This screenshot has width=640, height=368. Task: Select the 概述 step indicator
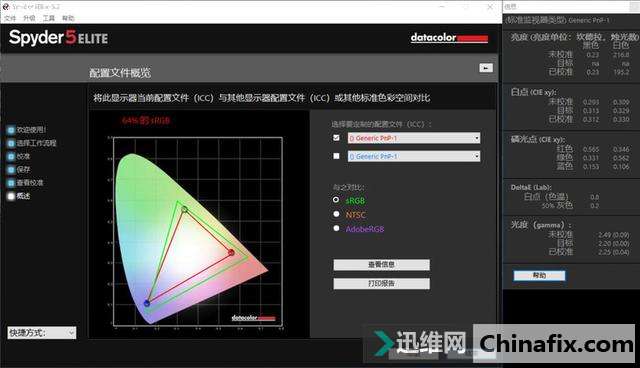[11, 196]
